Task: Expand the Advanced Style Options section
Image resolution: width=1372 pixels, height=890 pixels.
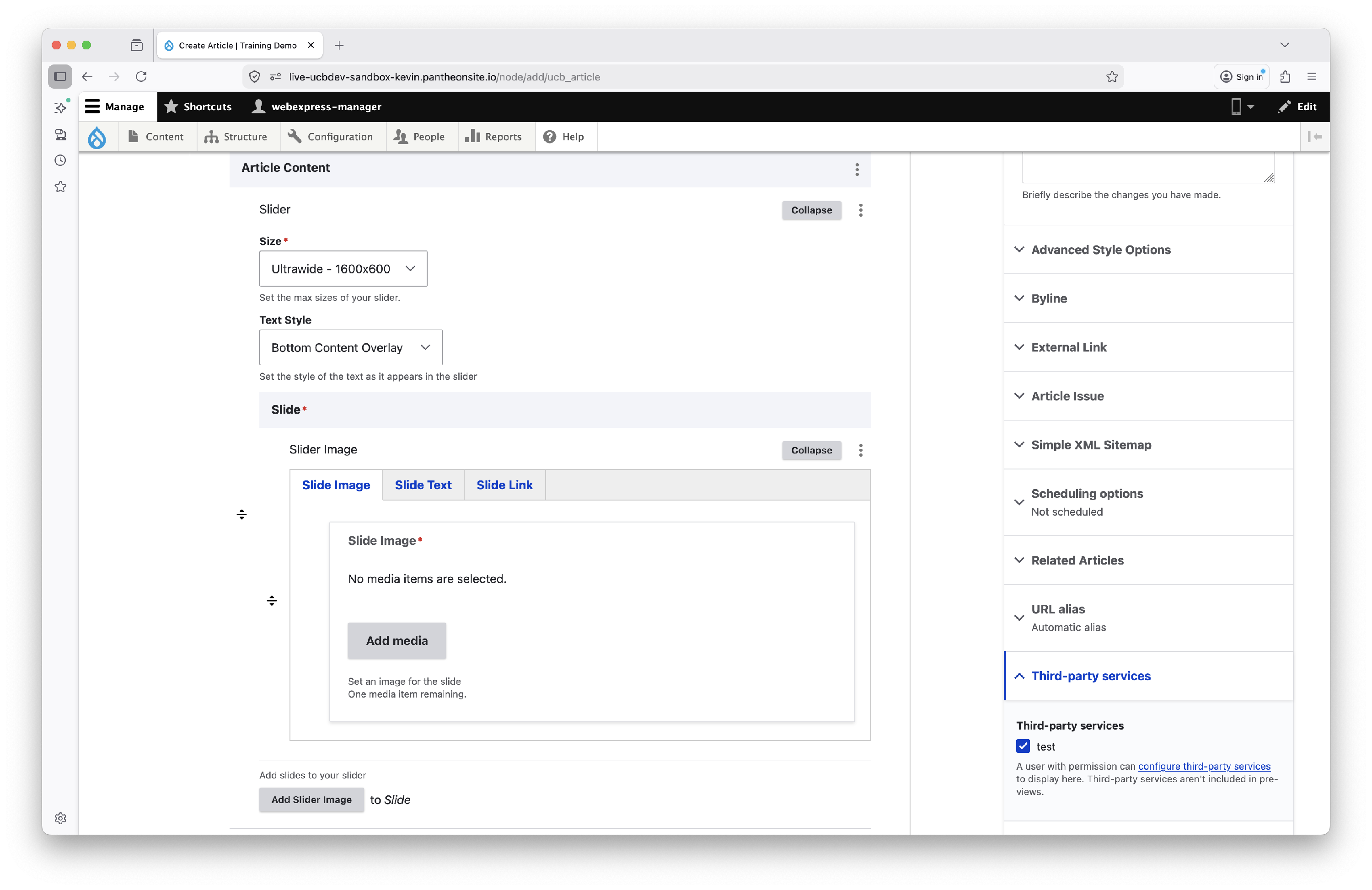Action: coord(1100,250)
